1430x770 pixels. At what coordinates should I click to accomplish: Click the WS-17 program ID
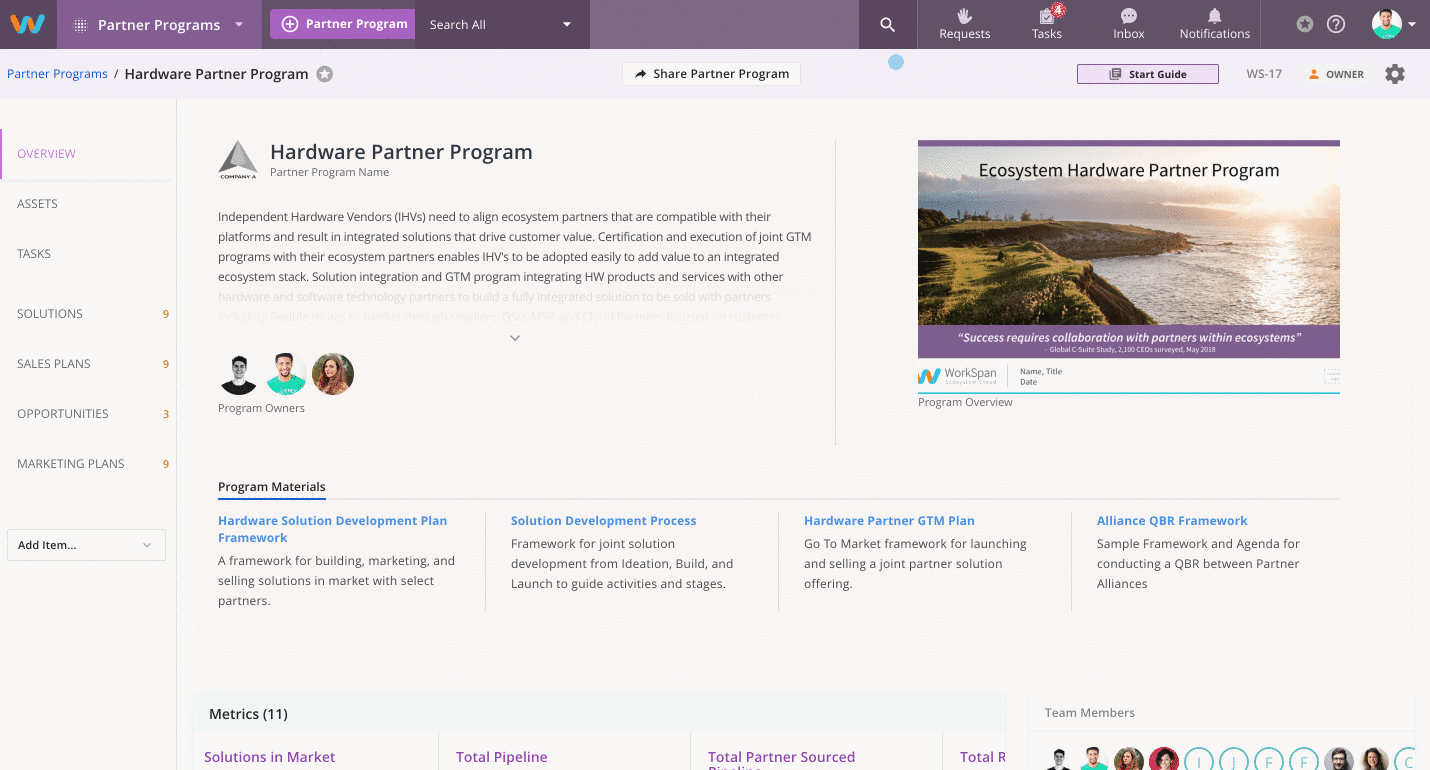tap(1264, 74)
